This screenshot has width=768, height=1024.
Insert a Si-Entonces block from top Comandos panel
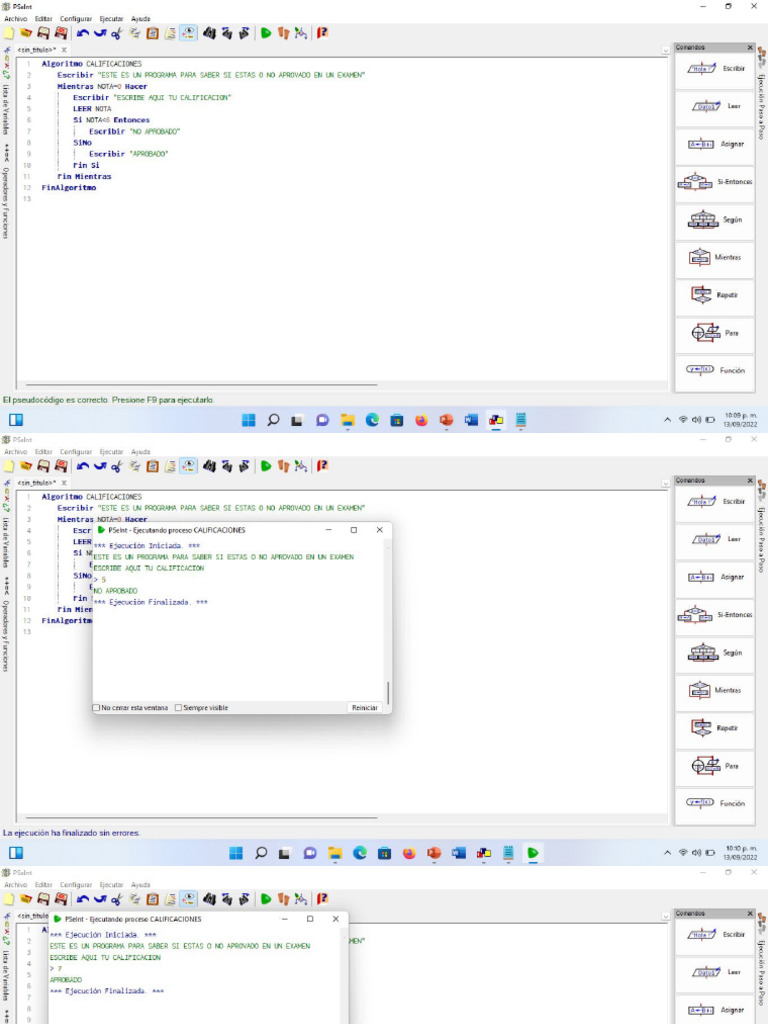coord(714,182)
